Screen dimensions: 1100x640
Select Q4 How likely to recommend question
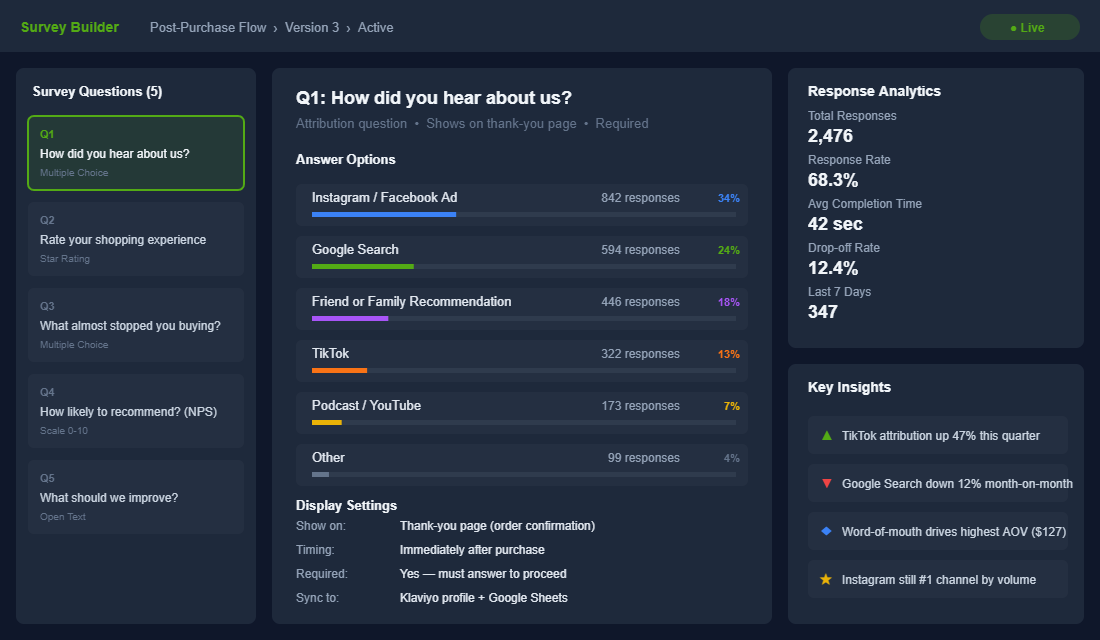click(x=136, y=411)
